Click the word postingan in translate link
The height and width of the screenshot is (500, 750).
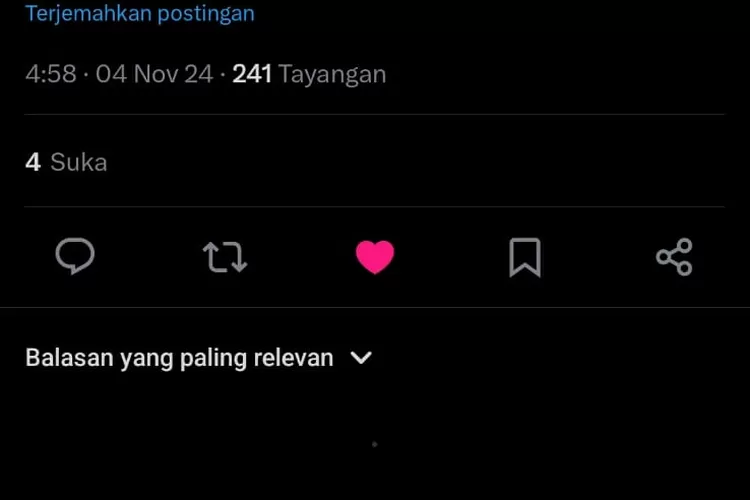click(x=206, y=13)
